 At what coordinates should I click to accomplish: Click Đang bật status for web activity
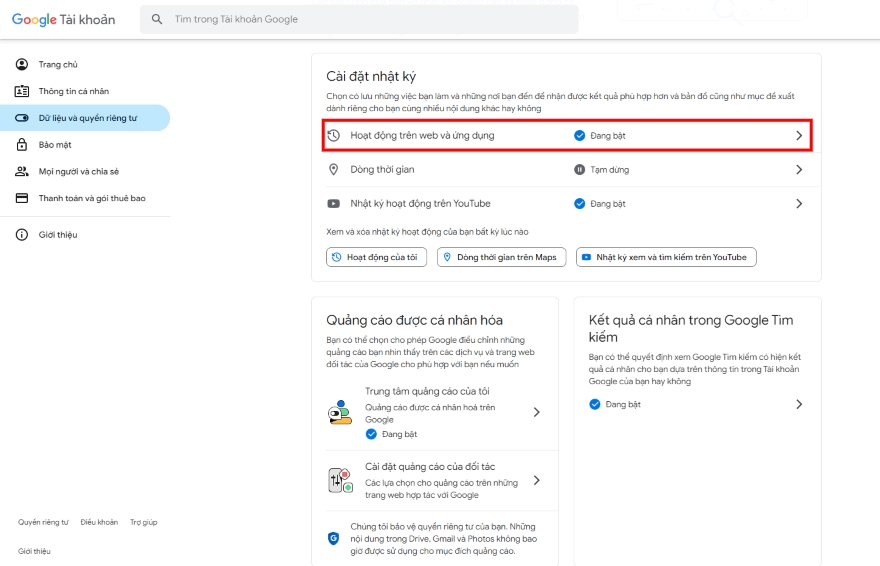pos(600,135)
